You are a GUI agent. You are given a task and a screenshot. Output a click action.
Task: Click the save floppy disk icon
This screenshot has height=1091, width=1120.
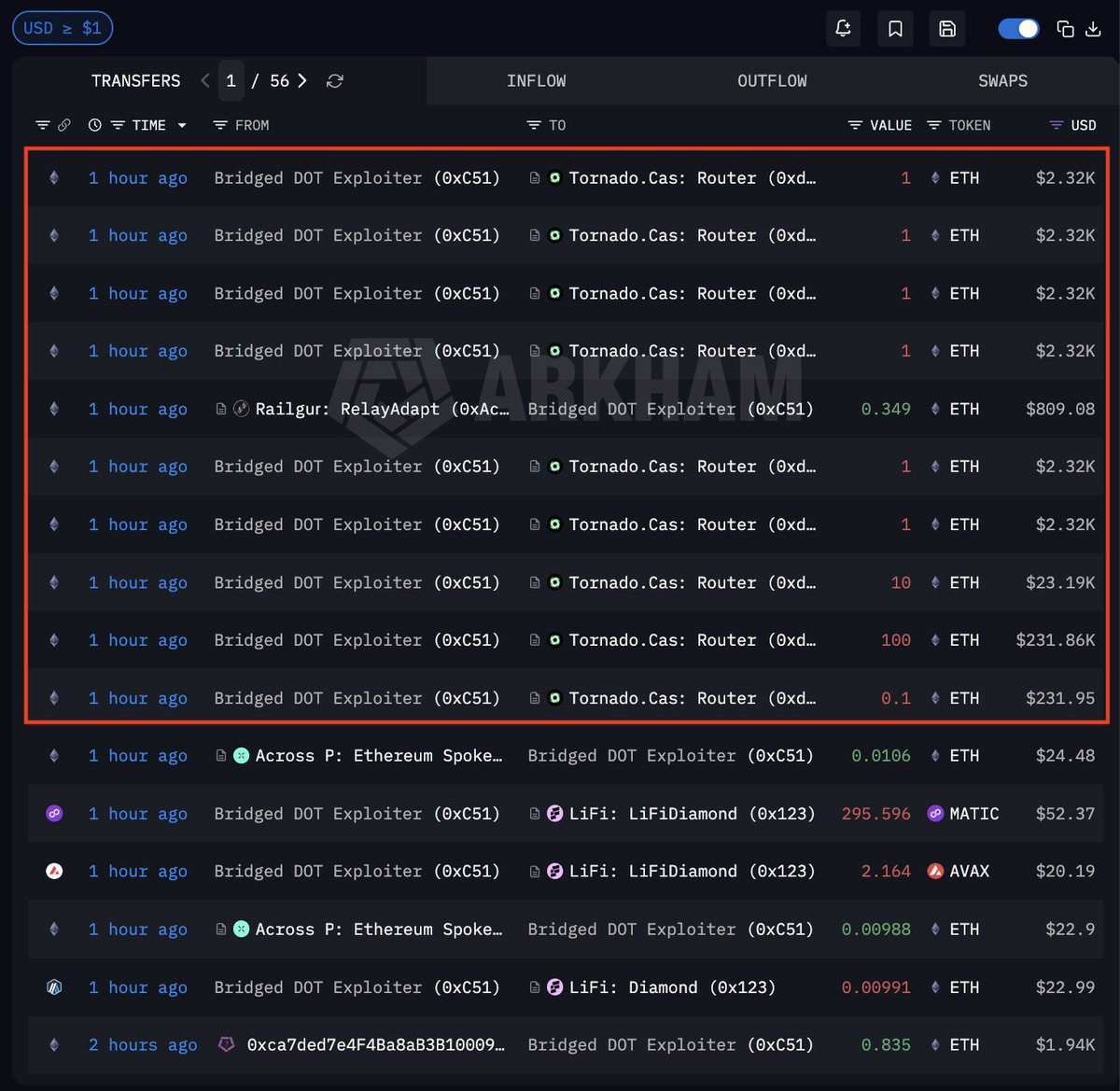tap(947, 29)
